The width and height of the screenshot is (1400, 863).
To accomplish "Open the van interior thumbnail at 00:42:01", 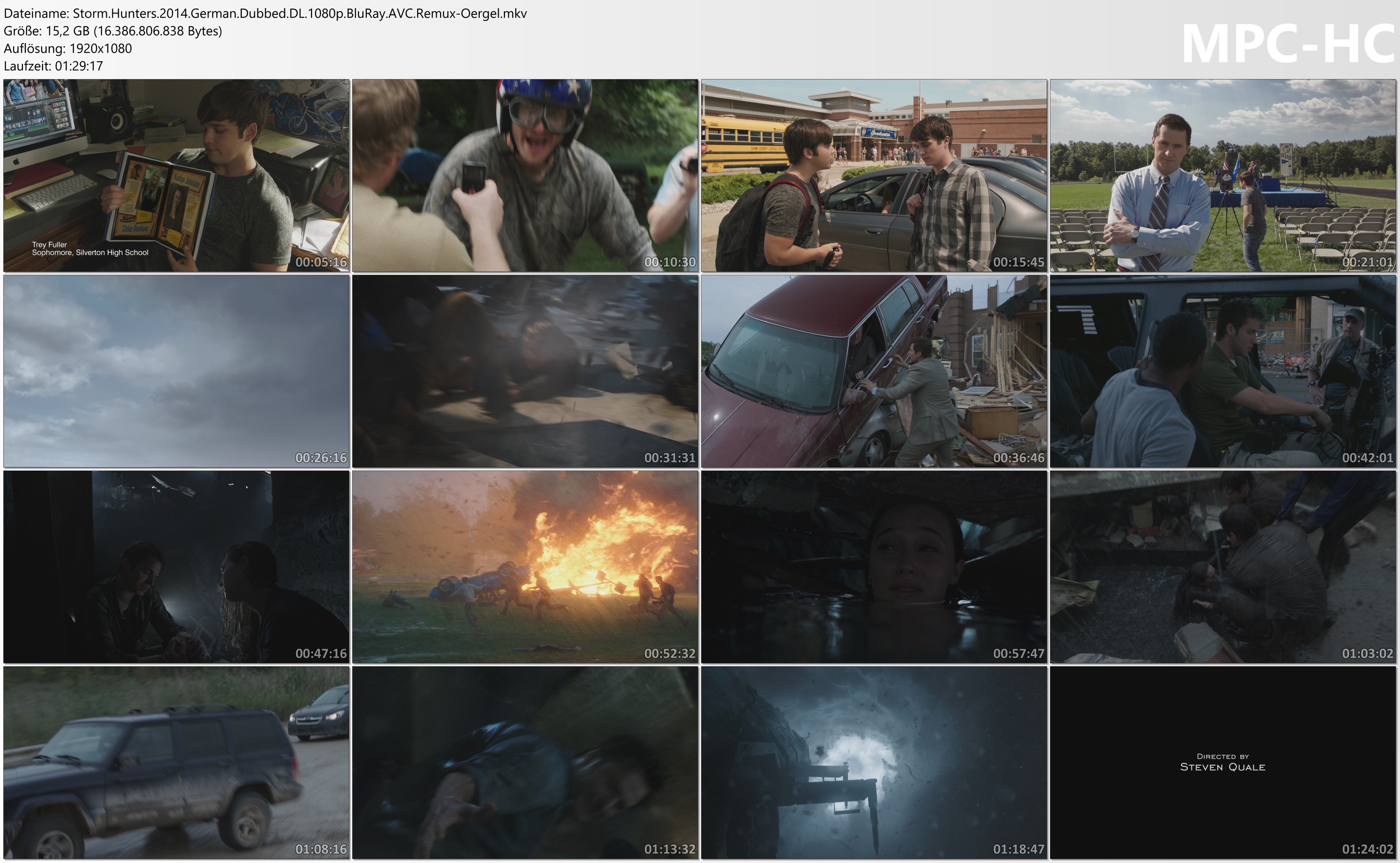I will point(1222,371).
